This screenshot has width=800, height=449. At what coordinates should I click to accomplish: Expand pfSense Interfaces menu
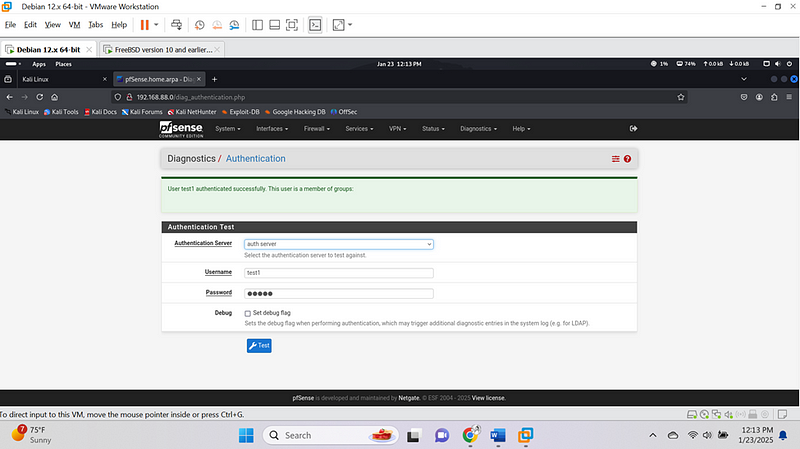click(x=272, y=129)
